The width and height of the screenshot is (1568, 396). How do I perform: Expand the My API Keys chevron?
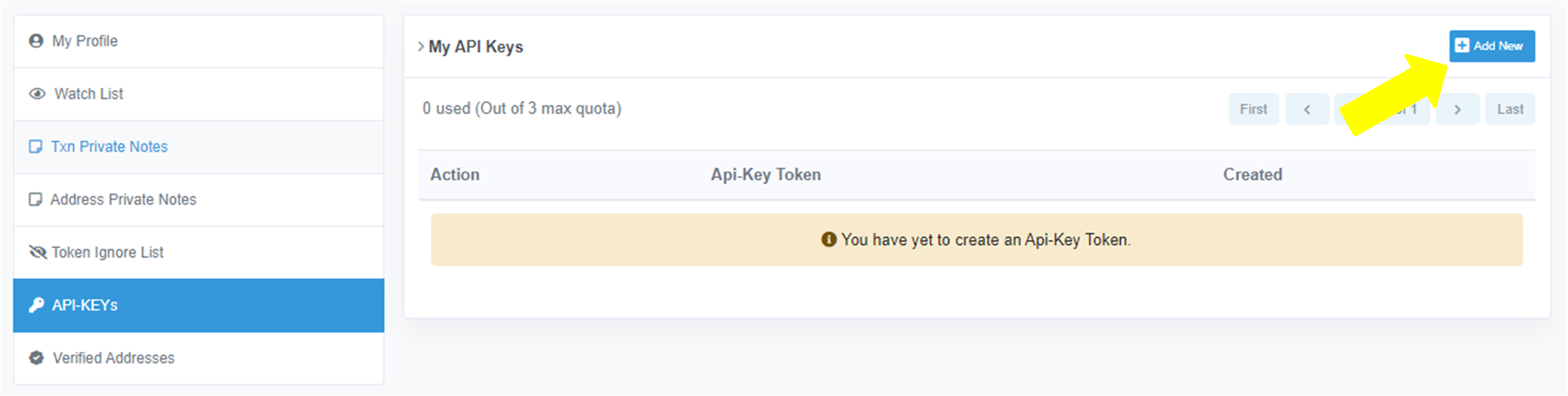tap(421, 46)
